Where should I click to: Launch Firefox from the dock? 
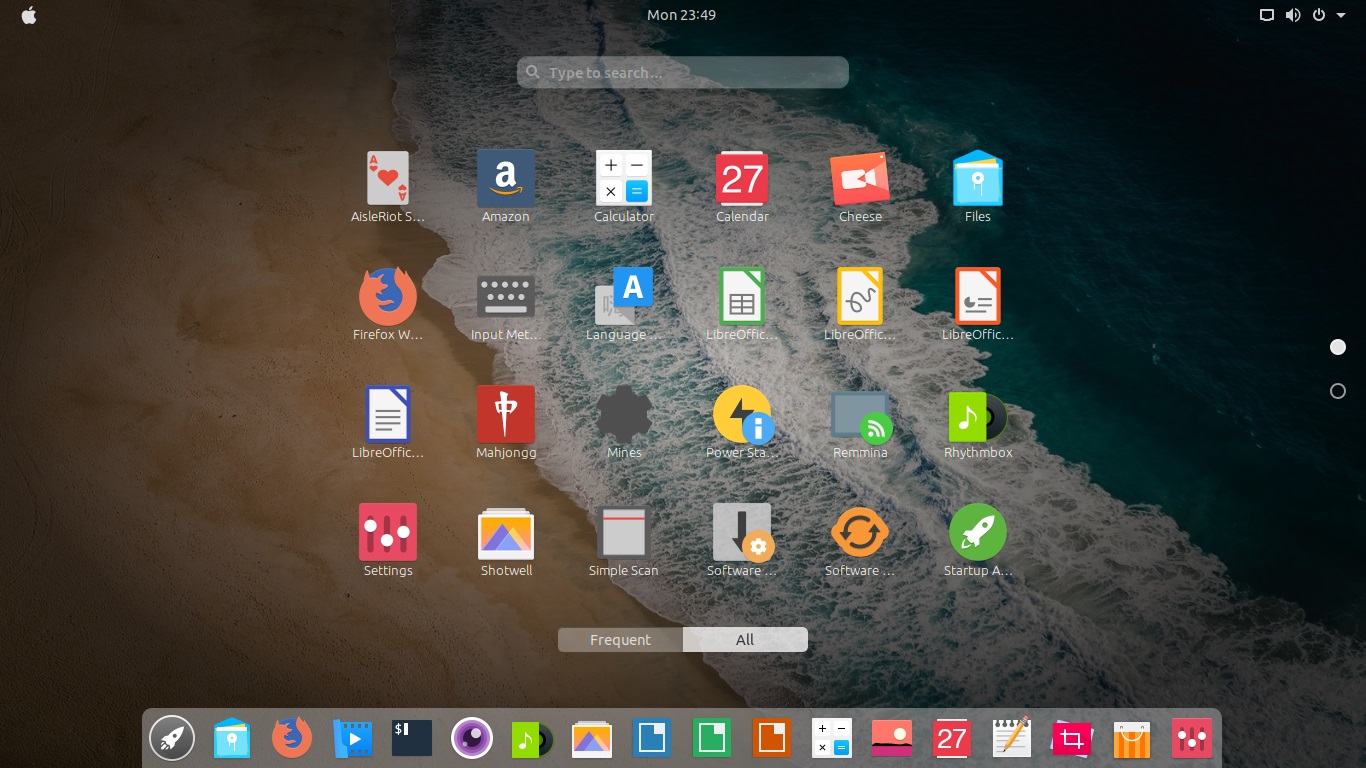(292, 739)
